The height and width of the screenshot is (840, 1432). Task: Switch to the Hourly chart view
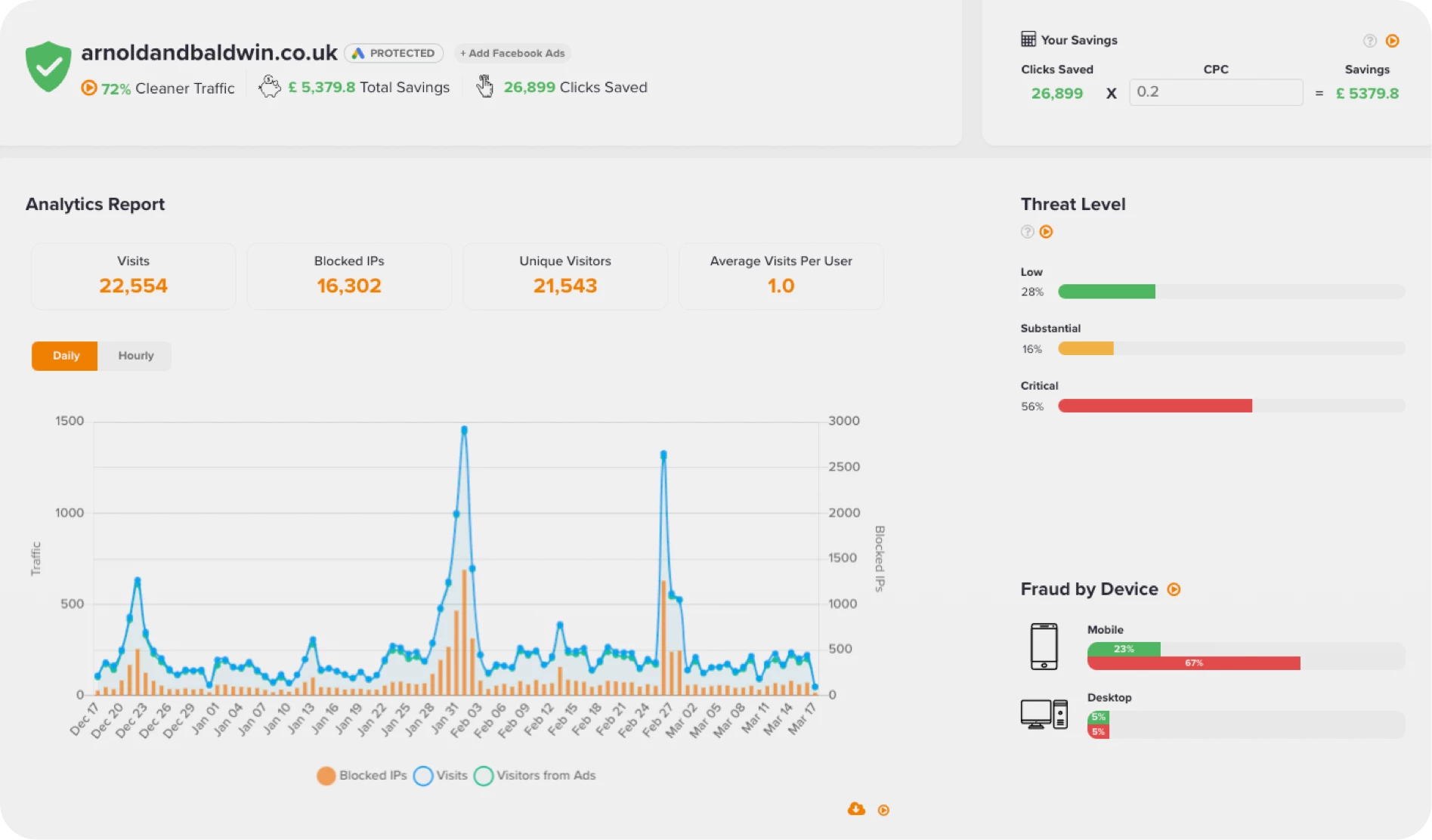(x=135, y=356)
